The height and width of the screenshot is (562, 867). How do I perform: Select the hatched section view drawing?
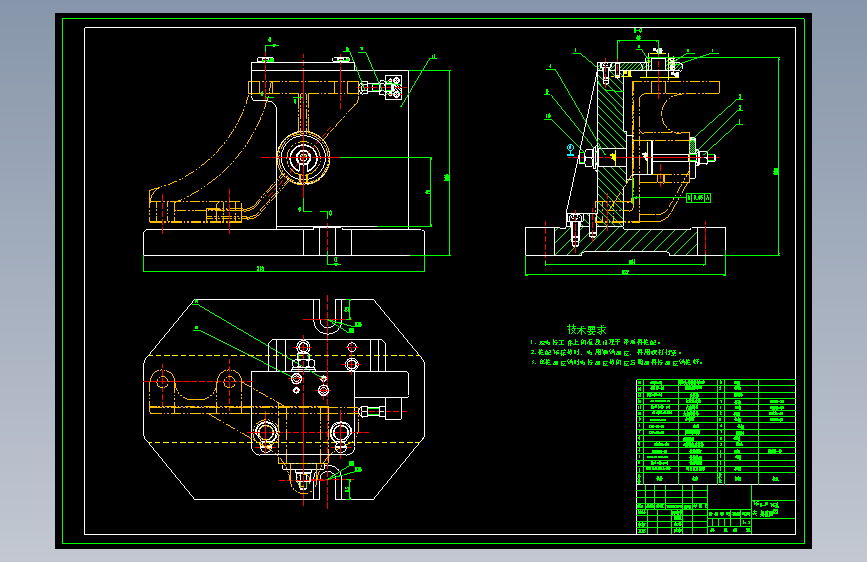(x=652, y=153)
